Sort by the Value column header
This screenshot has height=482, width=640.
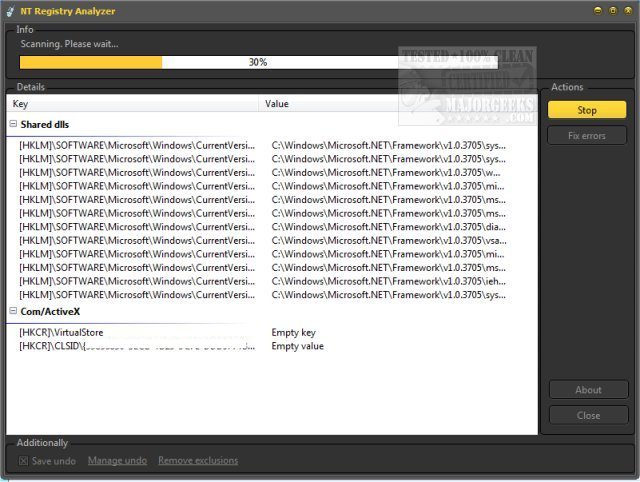[398, 104]
